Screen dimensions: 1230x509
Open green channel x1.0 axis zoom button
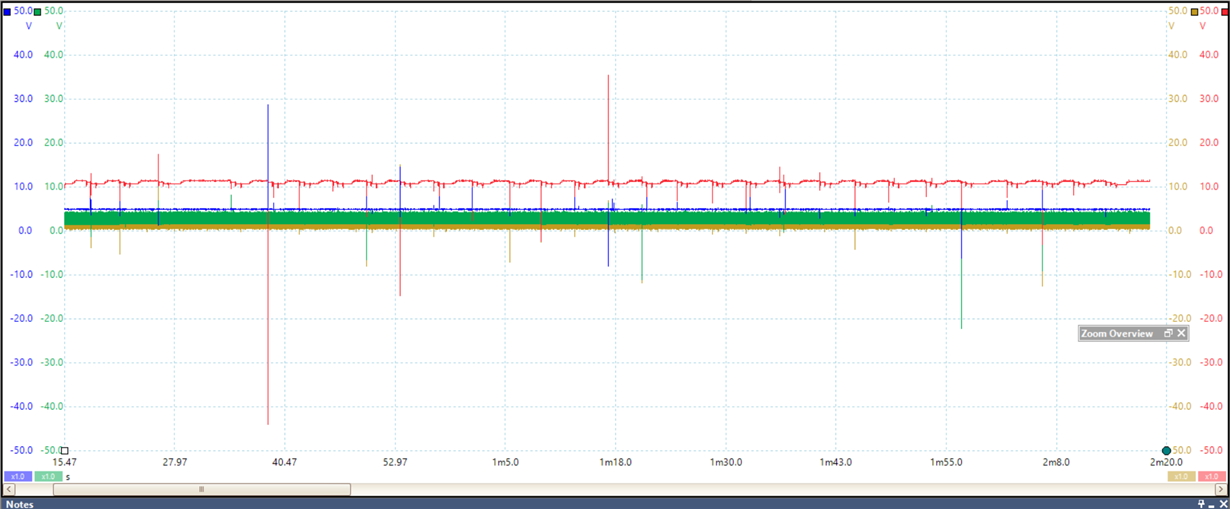point(48,477)
